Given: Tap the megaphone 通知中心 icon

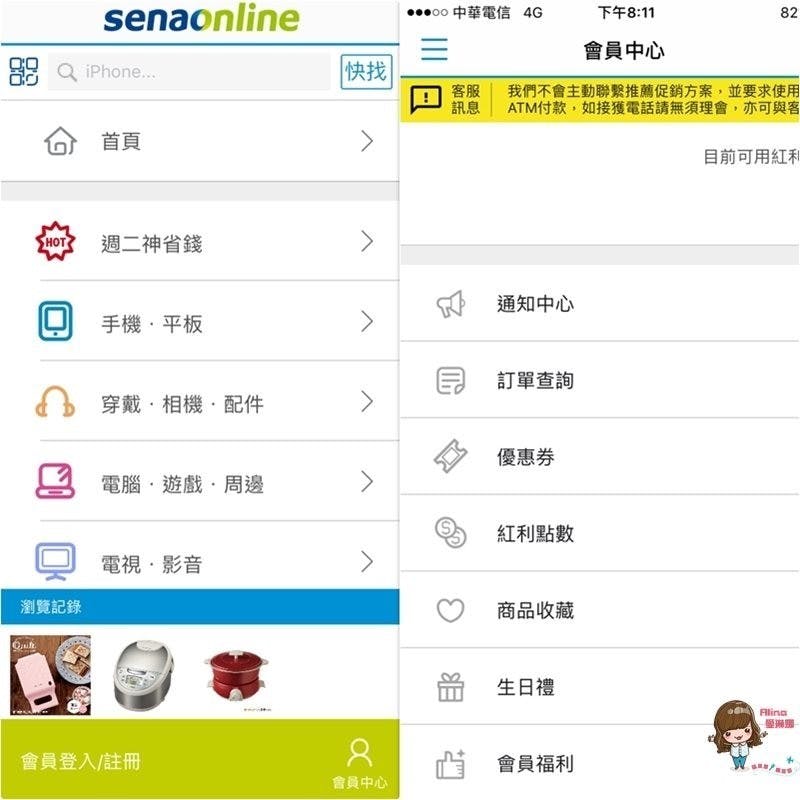Looking at the screenshot, I should tap(451, 304).
